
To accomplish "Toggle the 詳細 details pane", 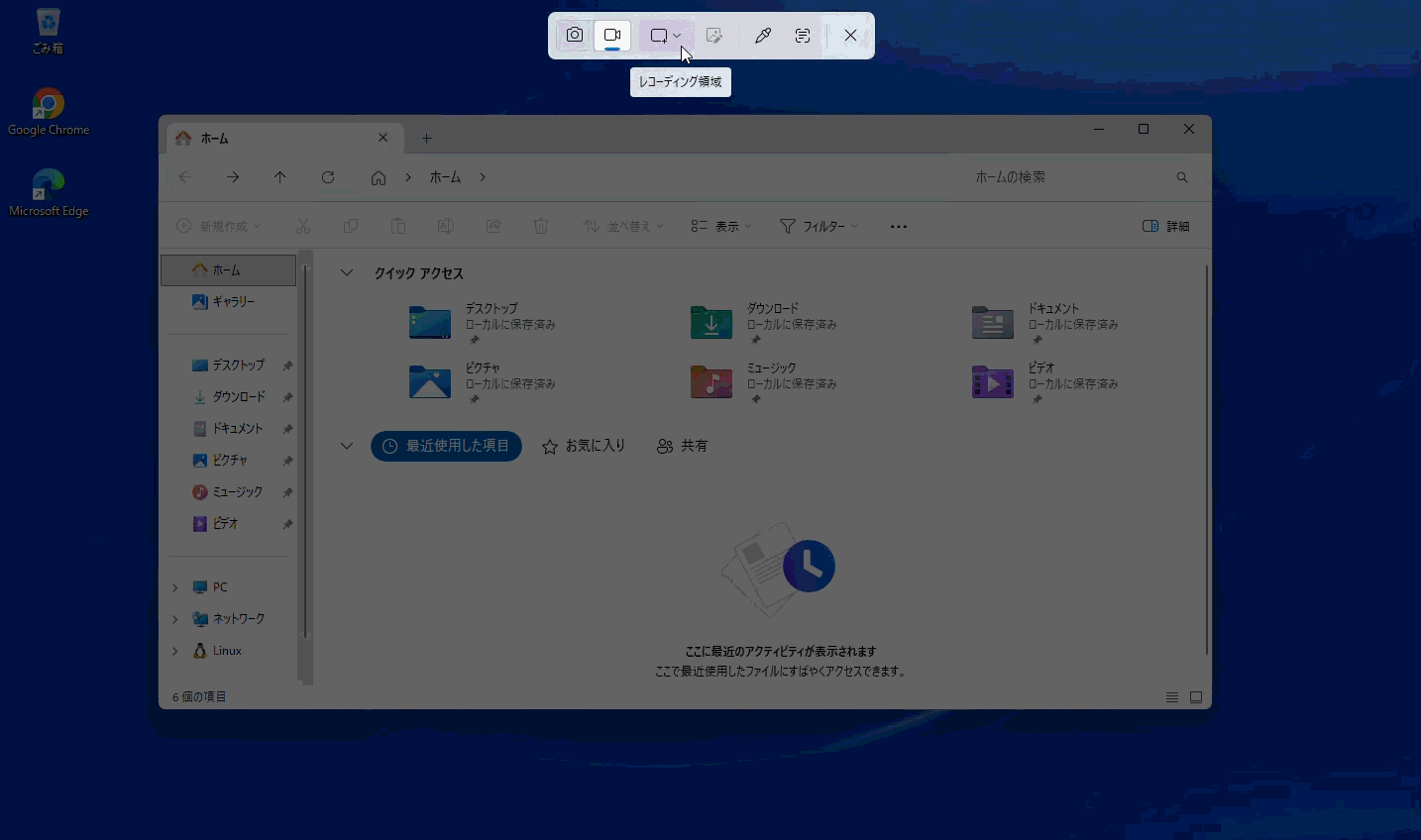I will click(1166, 227).
